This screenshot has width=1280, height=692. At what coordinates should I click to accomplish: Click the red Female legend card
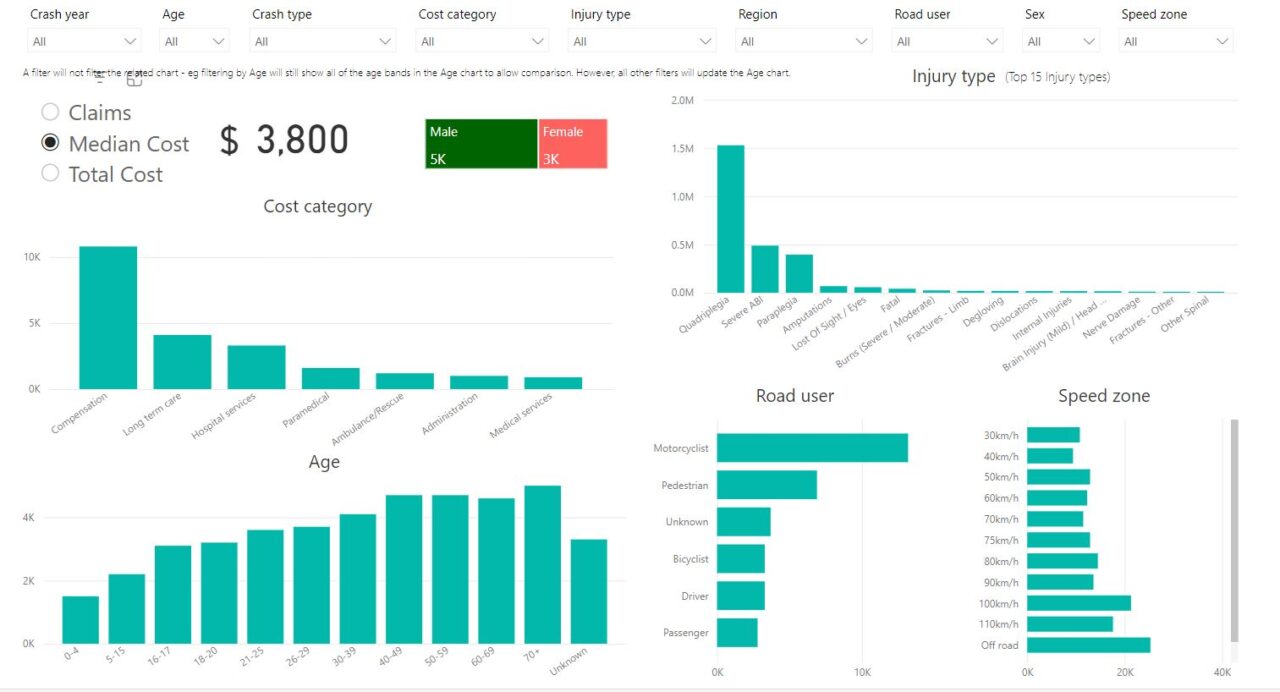573,142
